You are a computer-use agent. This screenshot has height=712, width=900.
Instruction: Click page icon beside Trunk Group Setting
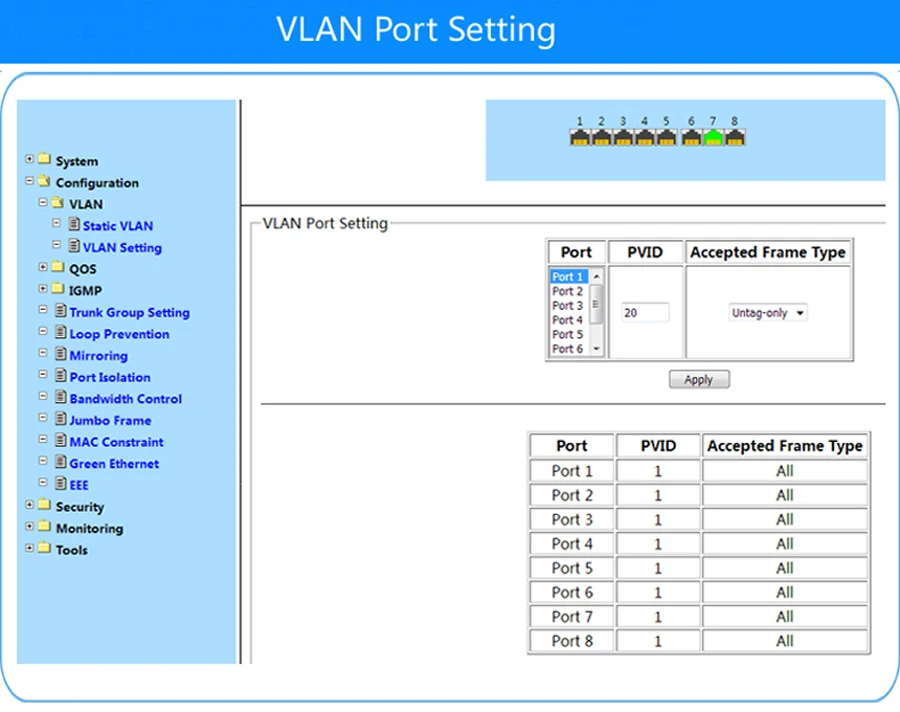coord(61,310)
